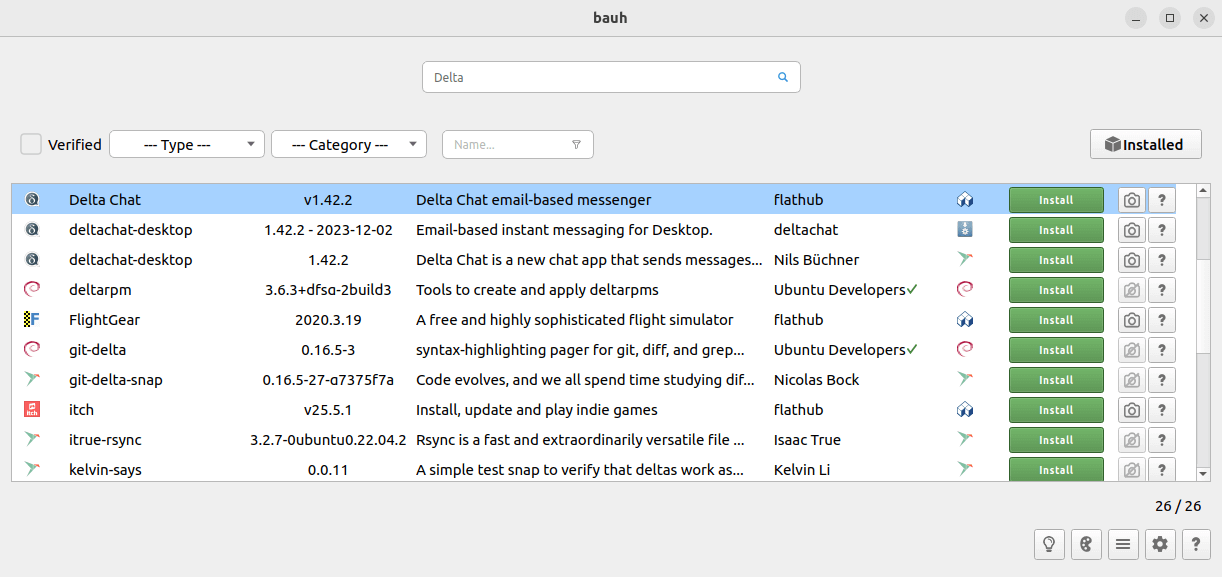Screen dimensions: 1222x577
Task: Select the Delta Chat row name
Action: [105, 200]
